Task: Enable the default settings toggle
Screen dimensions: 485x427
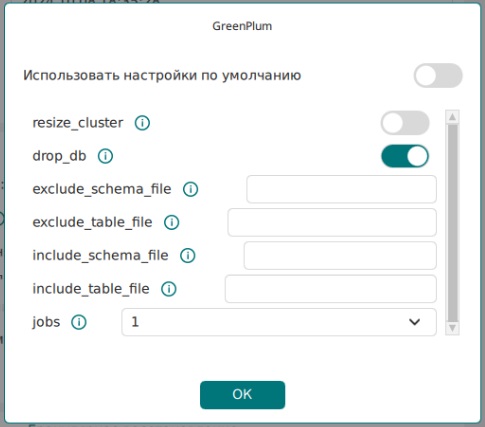Action: 438,75
